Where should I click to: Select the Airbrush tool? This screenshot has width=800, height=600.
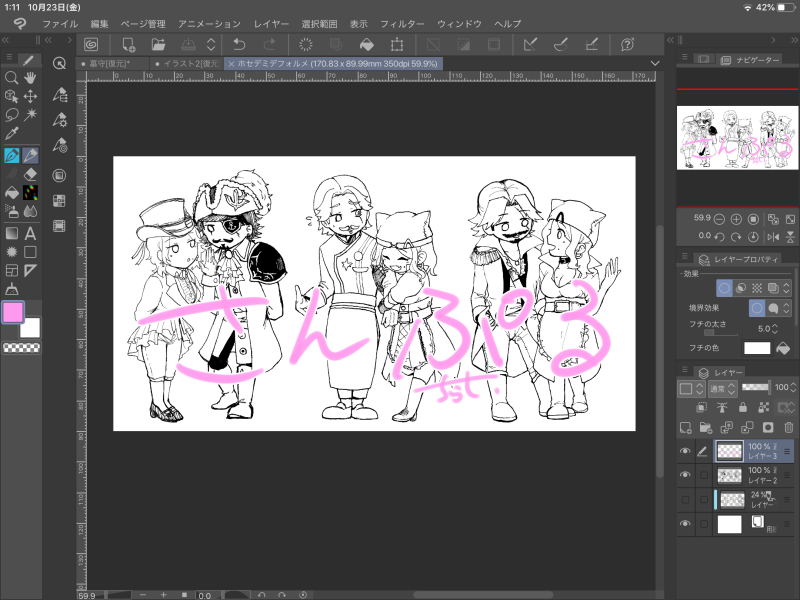pos(11,211)
